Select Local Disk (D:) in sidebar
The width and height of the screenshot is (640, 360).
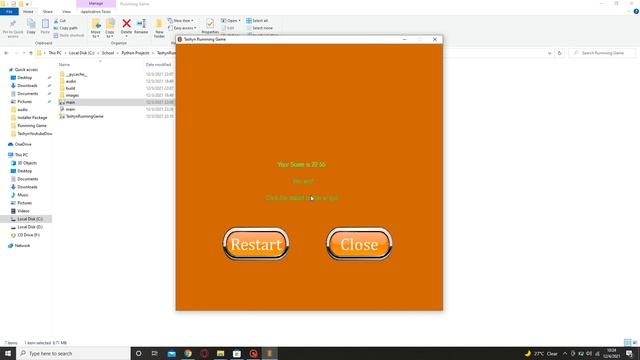click(x=30, y=227)
